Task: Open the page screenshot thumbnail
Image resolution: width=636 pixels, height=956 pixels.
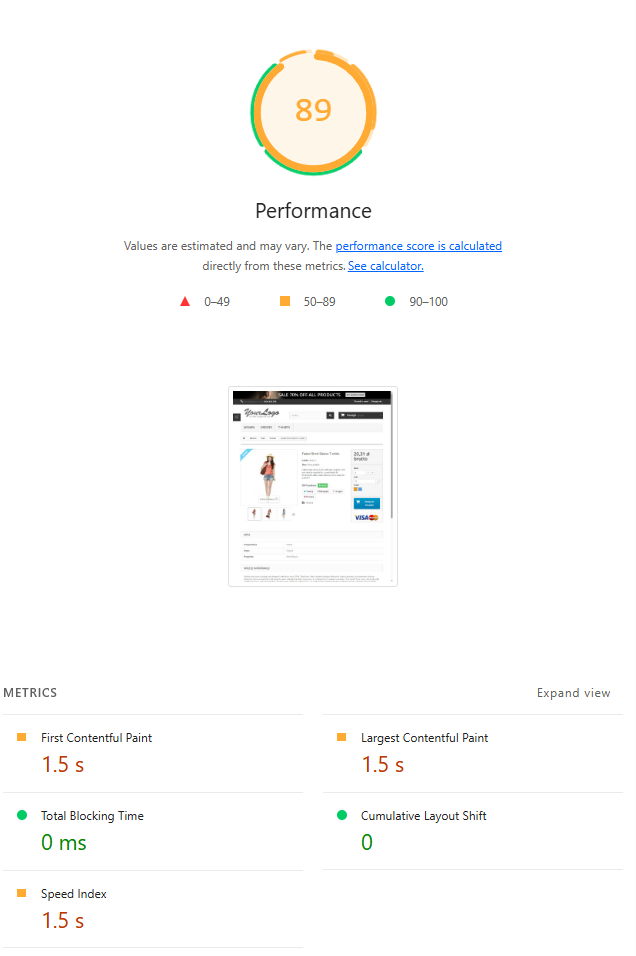Action: (x=313, y=487)
